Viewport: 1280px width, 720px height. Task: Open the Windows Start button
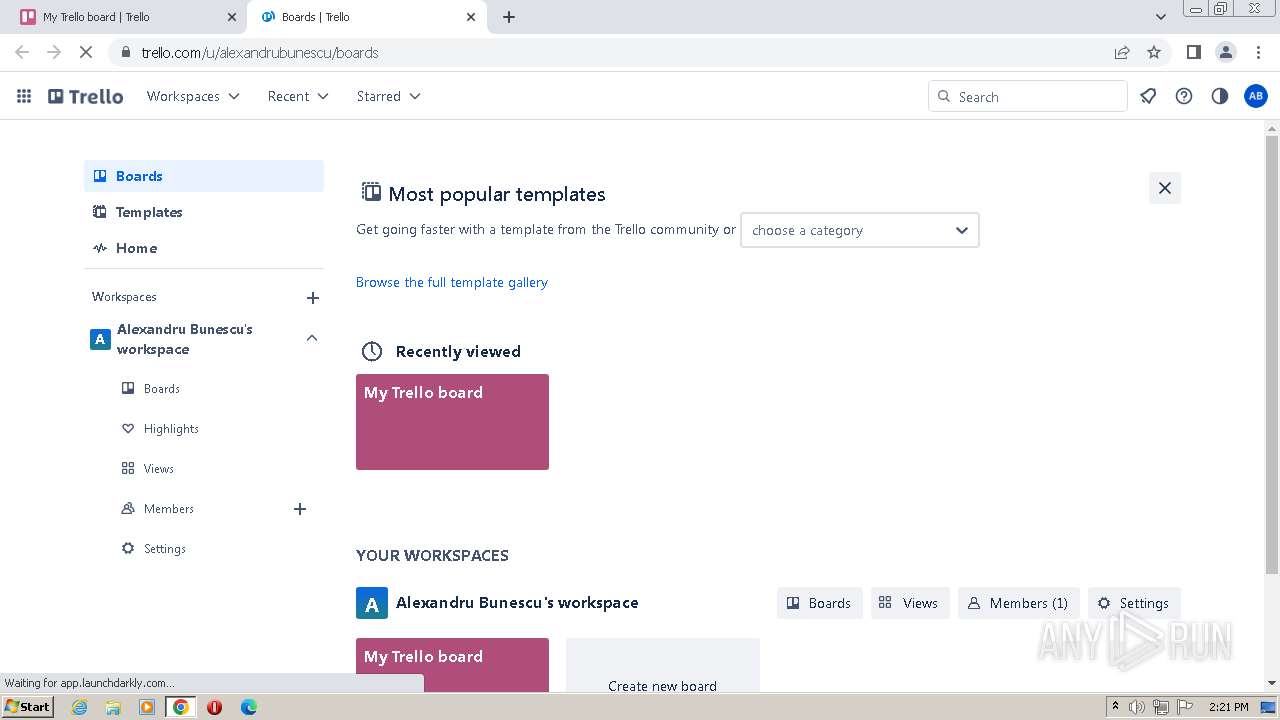pos(28,706)
